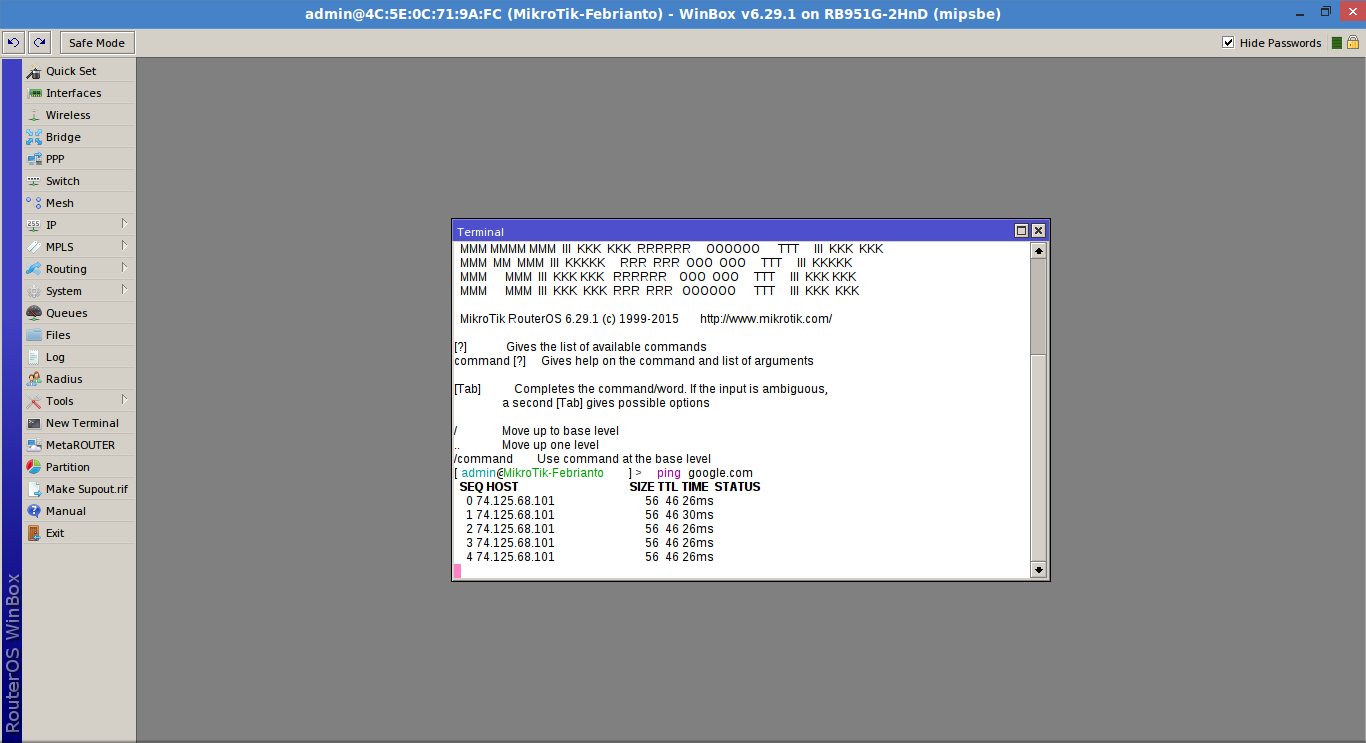Toggle Safe Mode button
This screenshot has height=743, width=1366.
tap(97, 43)
